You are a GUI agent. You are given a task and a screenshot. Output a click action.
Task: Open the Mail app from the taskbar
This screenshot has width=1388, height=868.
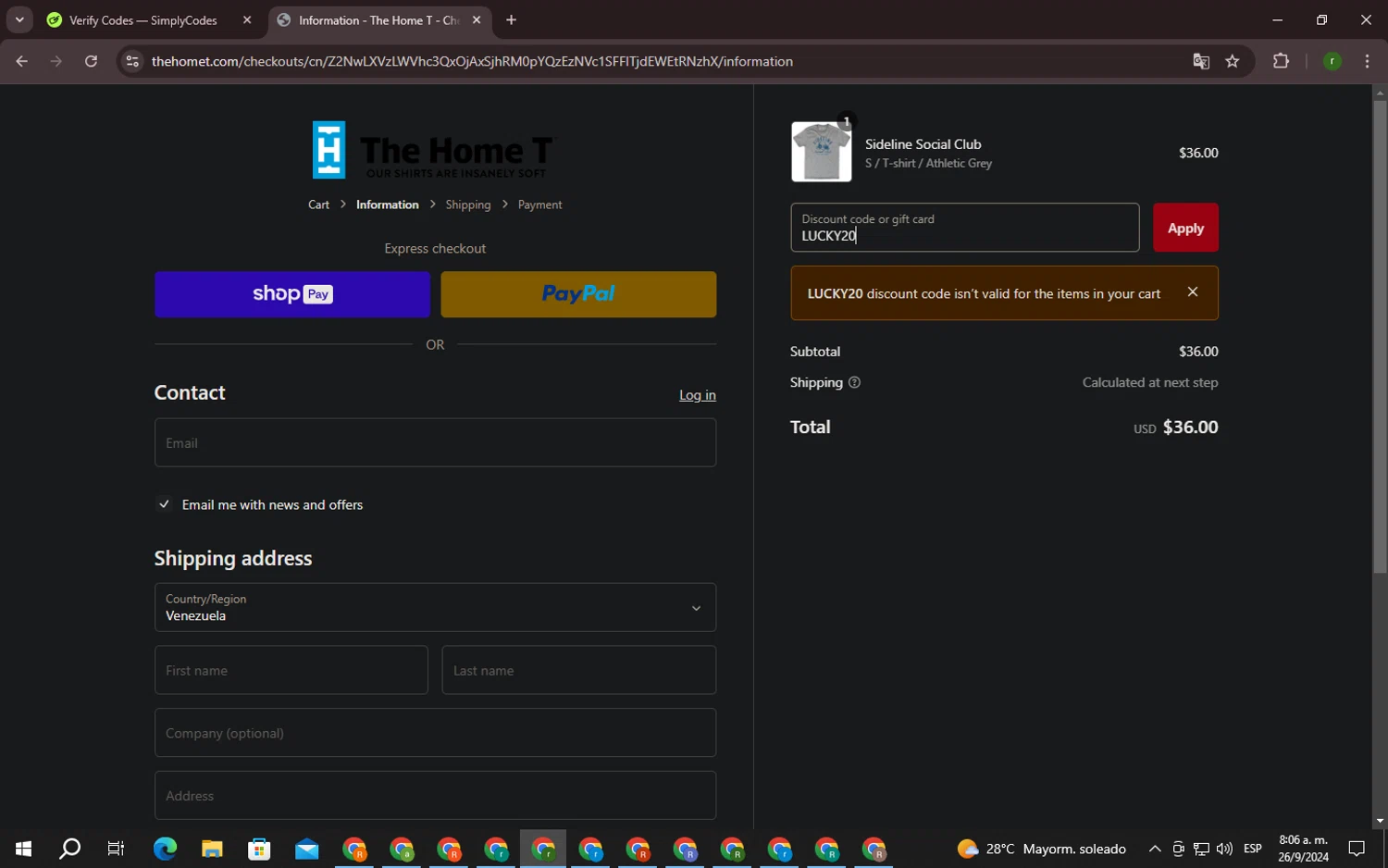click(306, 849)
